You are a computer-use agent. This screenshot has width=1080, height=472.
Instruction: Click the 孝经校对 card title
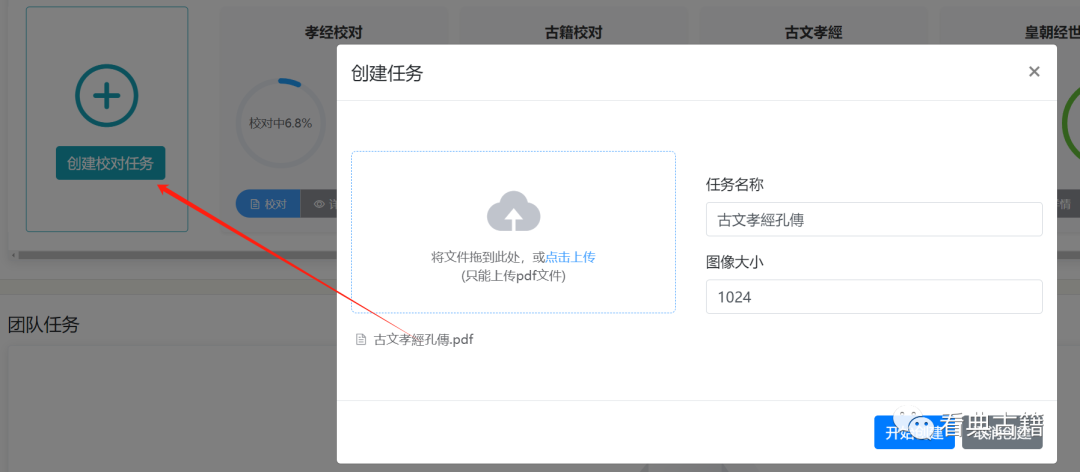coord(333,32)
